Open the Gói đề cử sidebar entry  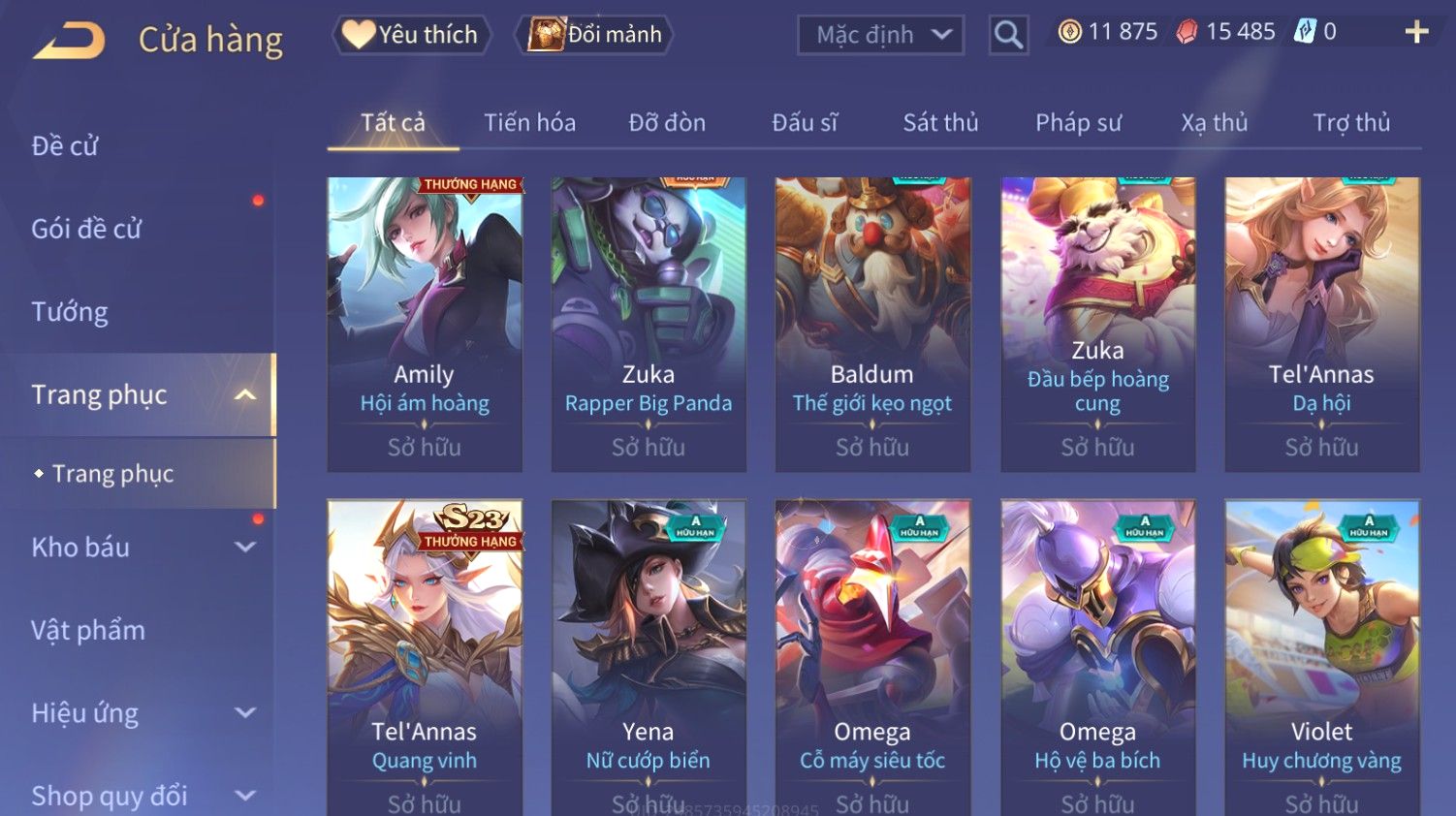[86, 229]
